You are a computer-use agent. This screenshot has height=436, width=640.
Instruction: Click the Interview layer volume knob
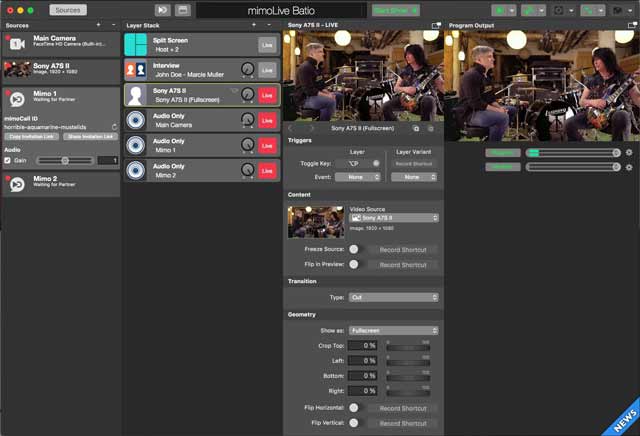click(247, 69)
